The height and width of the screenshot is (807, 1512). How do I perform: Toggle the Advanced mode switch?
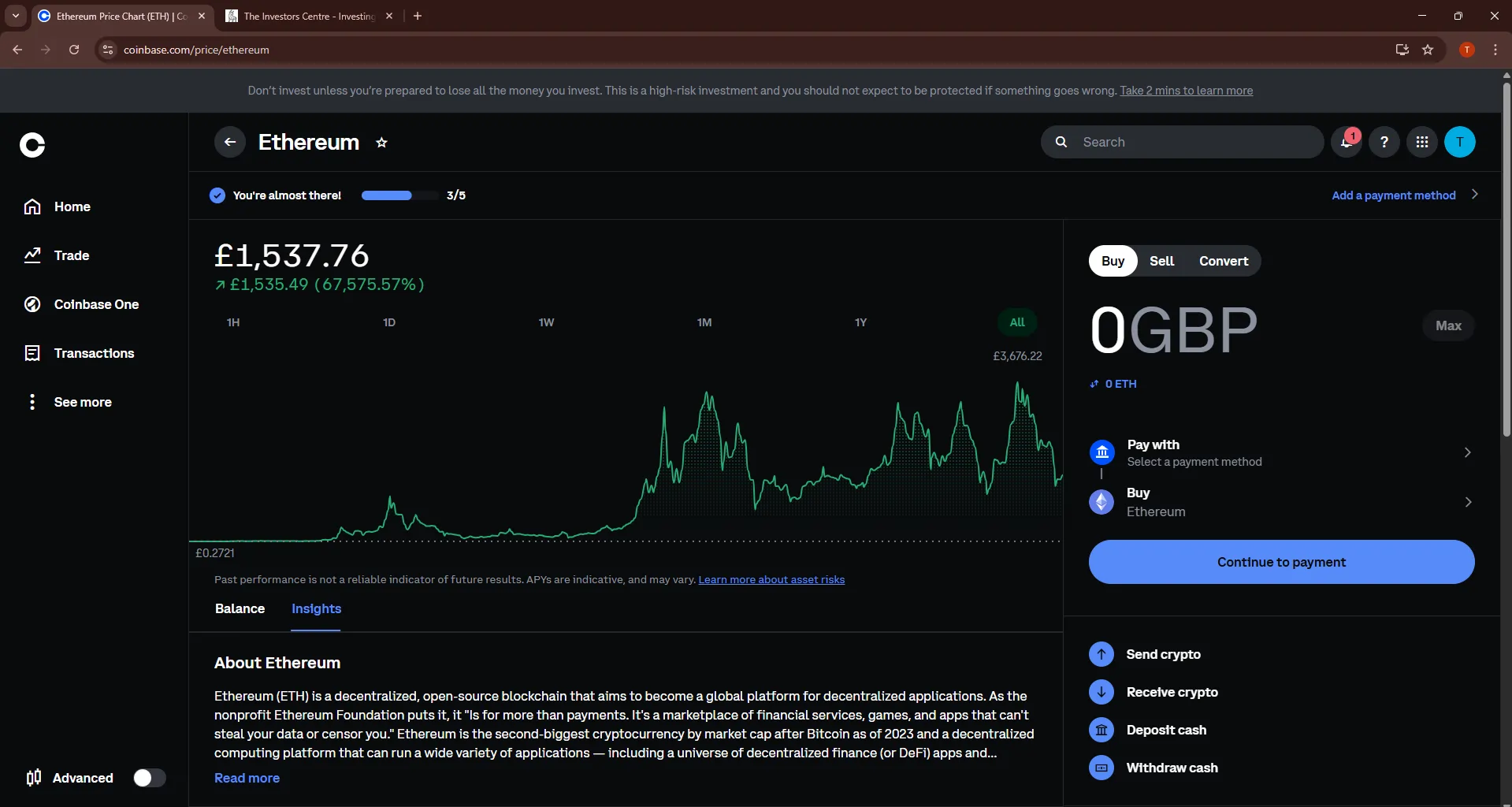point(149,778)
